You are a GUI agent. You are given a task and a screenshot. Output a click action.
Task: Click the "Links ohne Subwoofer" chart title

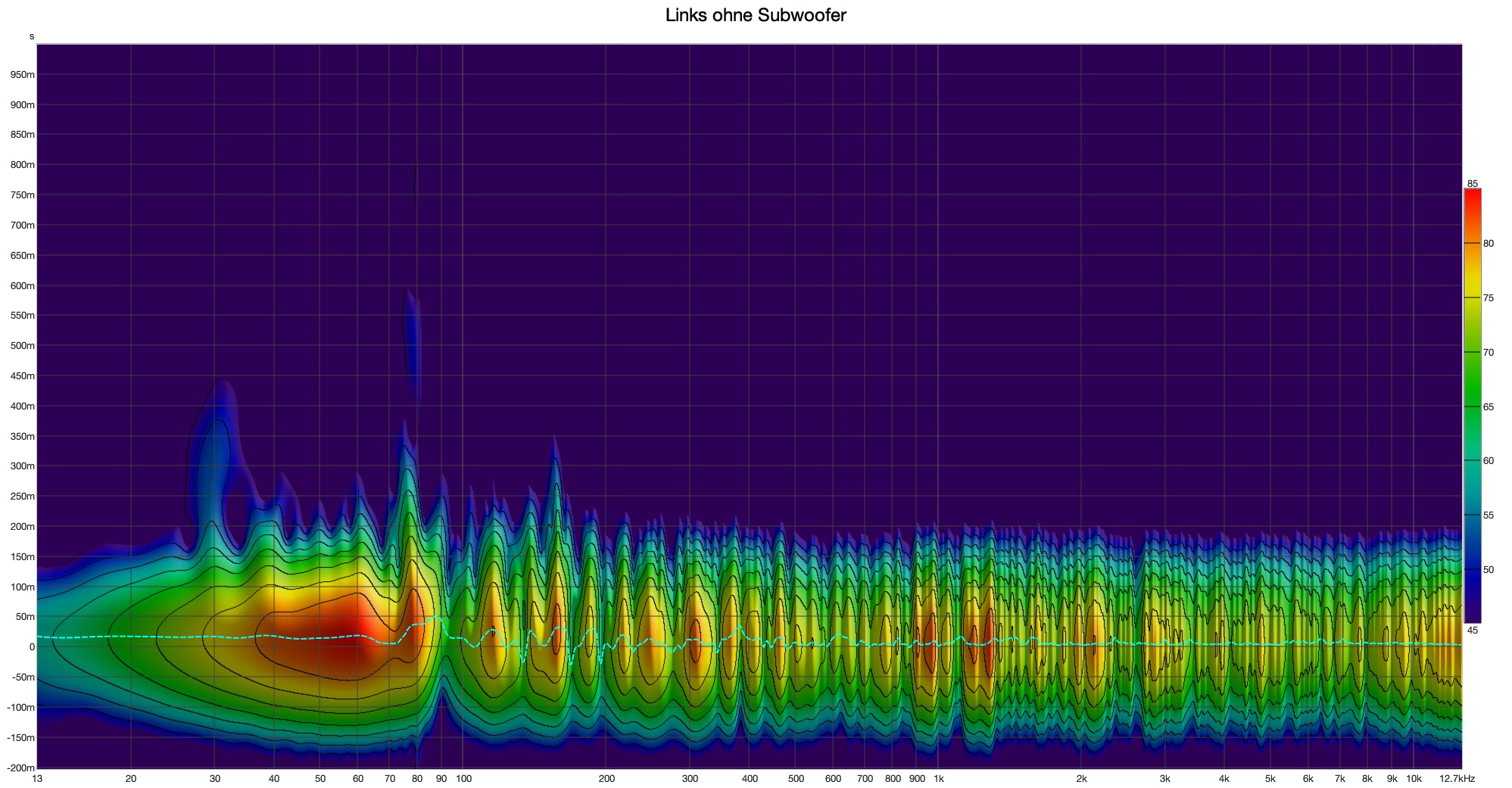755,15
